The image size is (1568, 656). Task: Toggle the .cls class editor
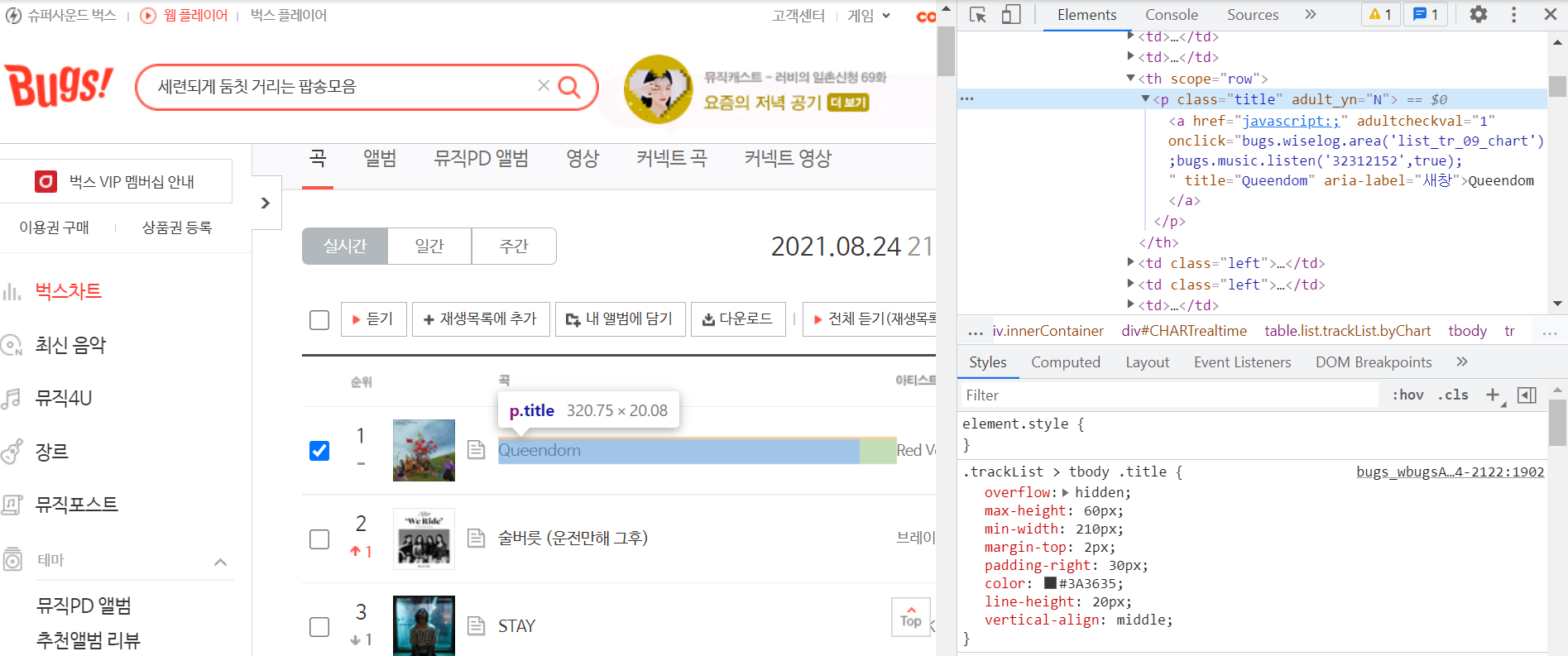[1453, 395]
